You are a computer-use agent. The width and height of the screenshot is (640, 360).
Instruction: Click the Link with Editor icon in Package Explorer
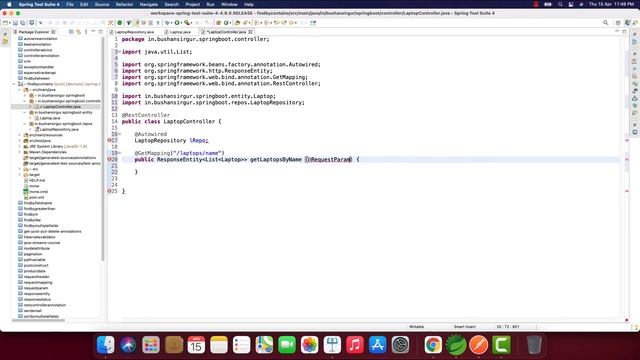coord(78,32)
